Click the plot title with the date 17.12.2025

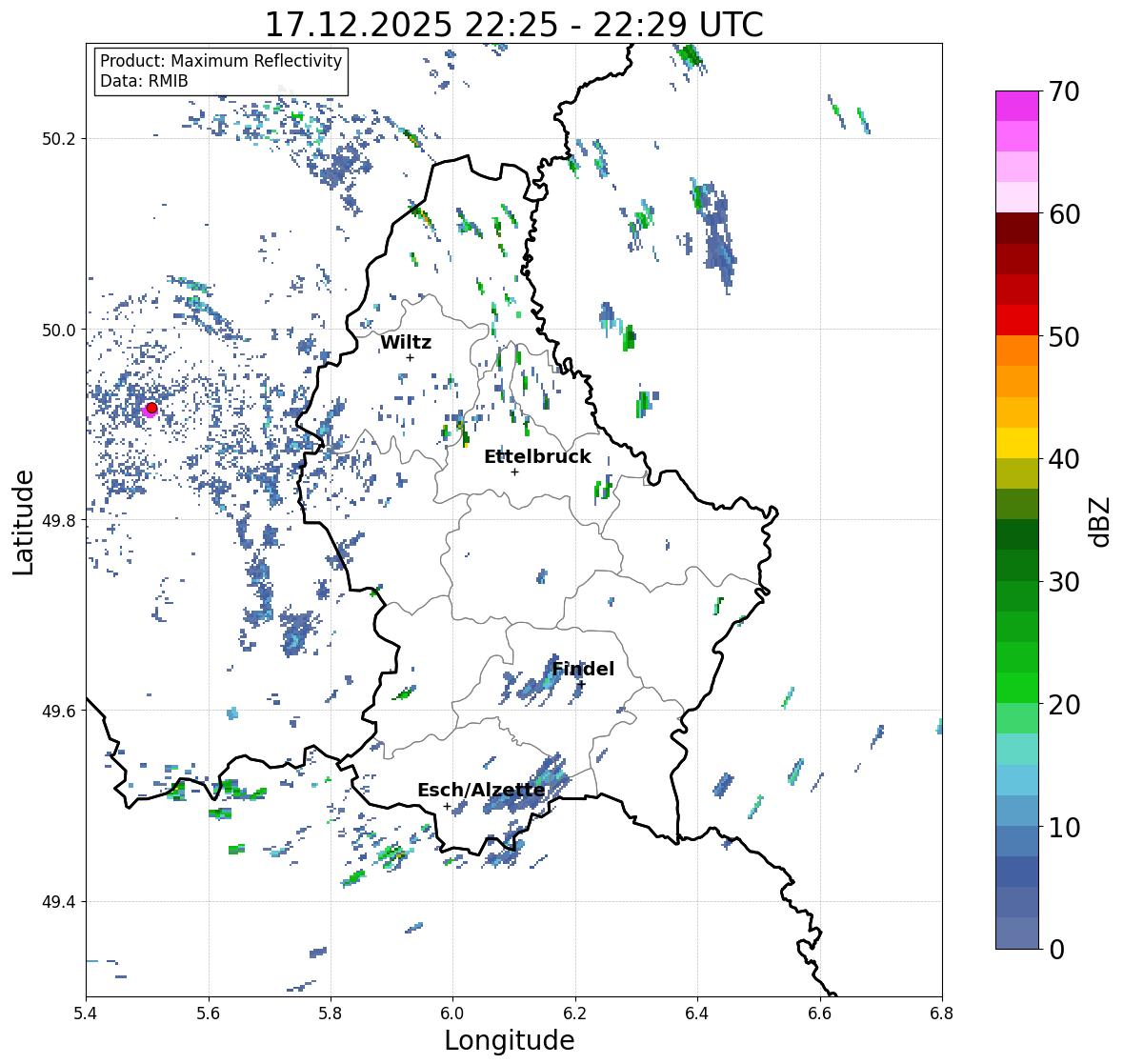coord(513,25)
